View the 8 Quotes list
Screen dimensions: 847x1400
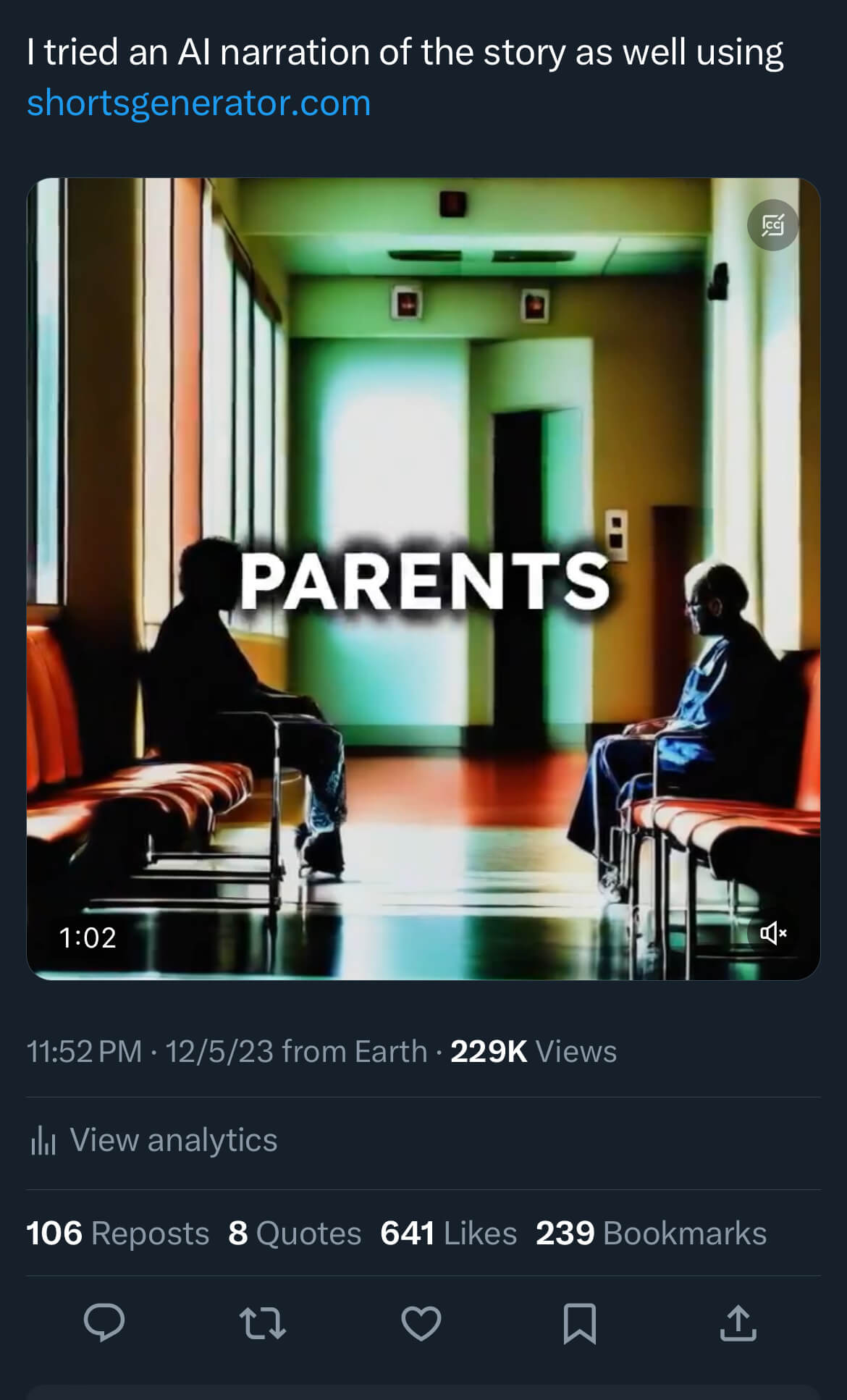point(295,1233)
